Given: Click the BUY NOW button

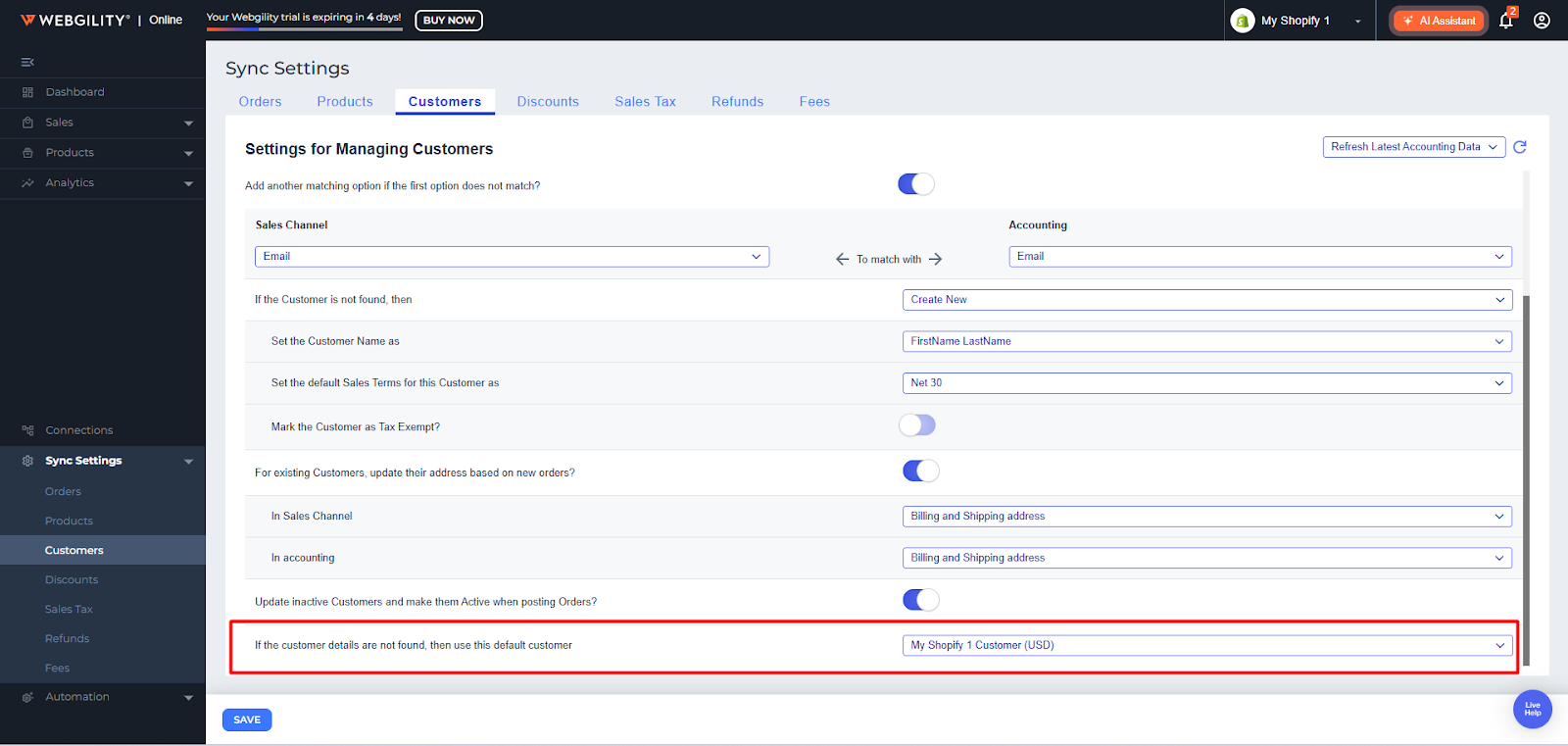Looking at the screenshot, I should coord(449,20).
